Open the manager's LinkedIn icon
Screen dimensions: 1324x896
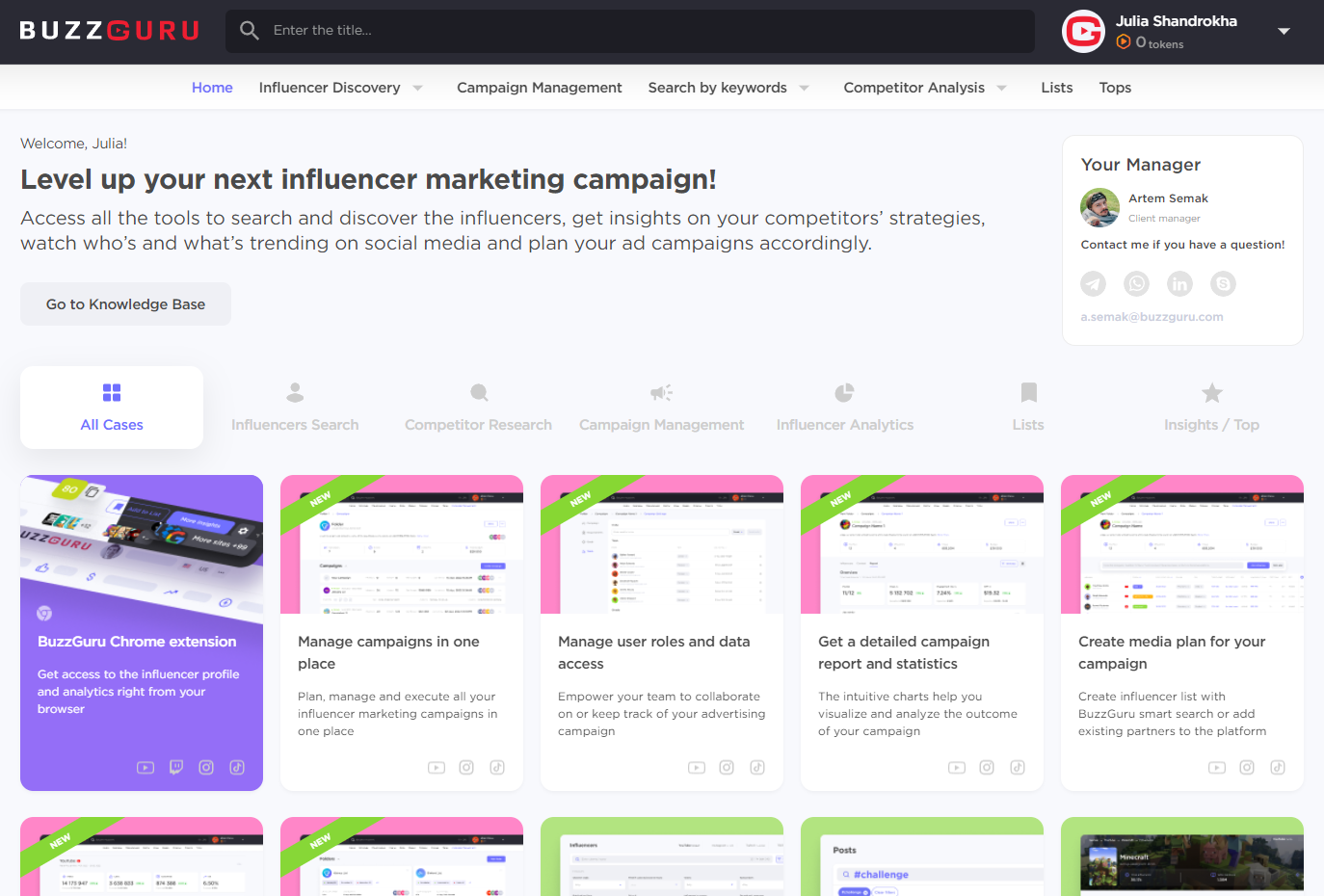pos(1180,283)
